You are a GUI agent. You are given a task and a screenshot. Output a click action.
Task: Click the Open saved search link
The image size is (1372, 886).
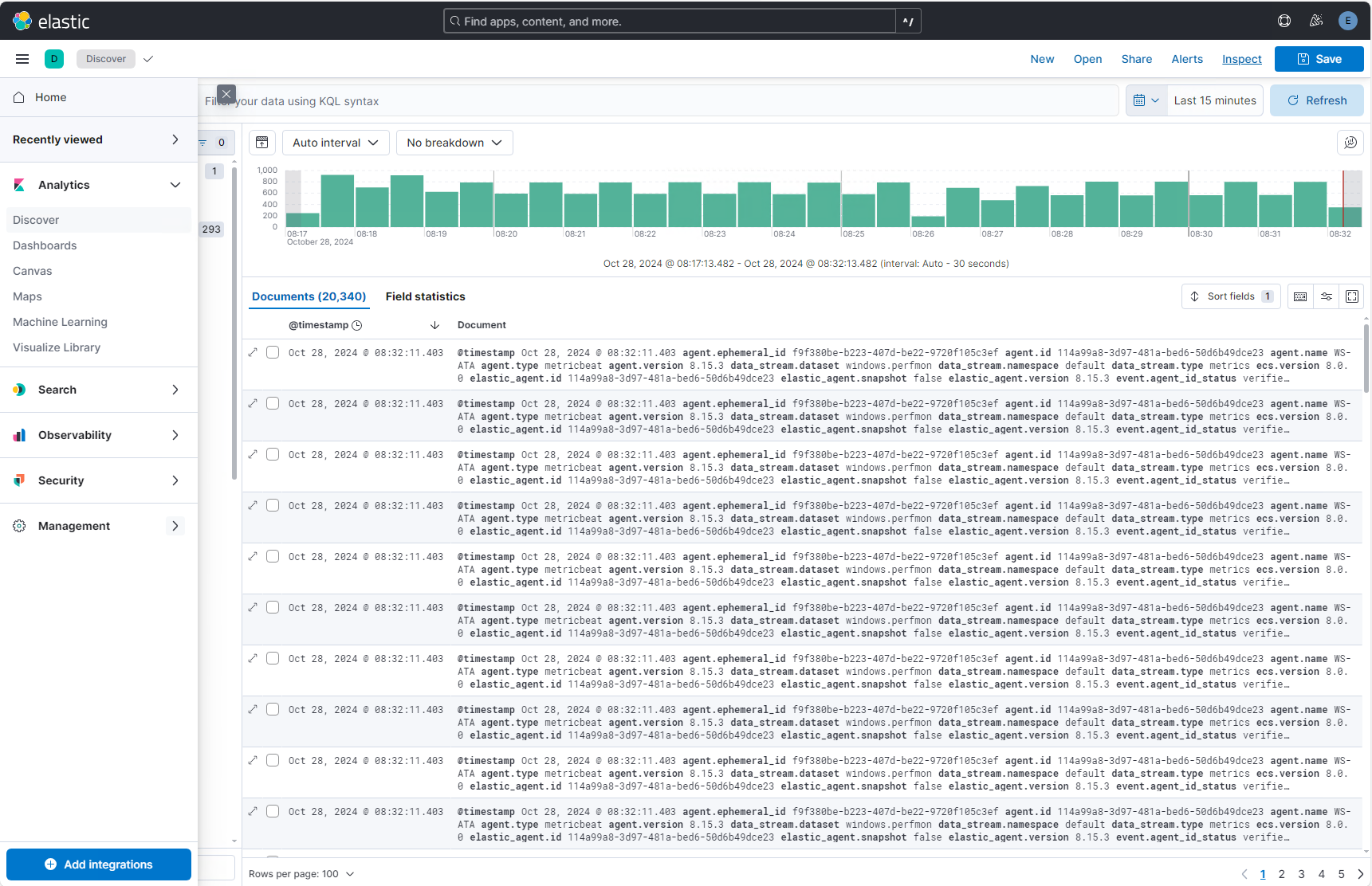(x=1087, y=59)
